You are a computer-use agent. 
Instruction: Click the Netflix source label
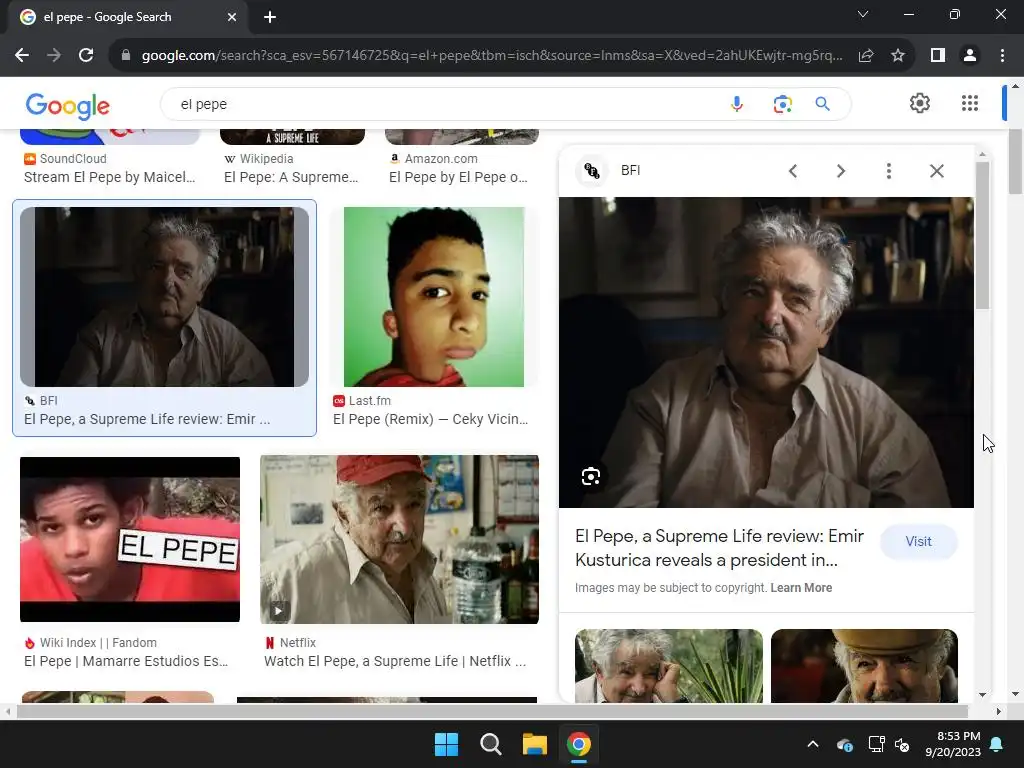pyautogui.click(x=290, y=643)
